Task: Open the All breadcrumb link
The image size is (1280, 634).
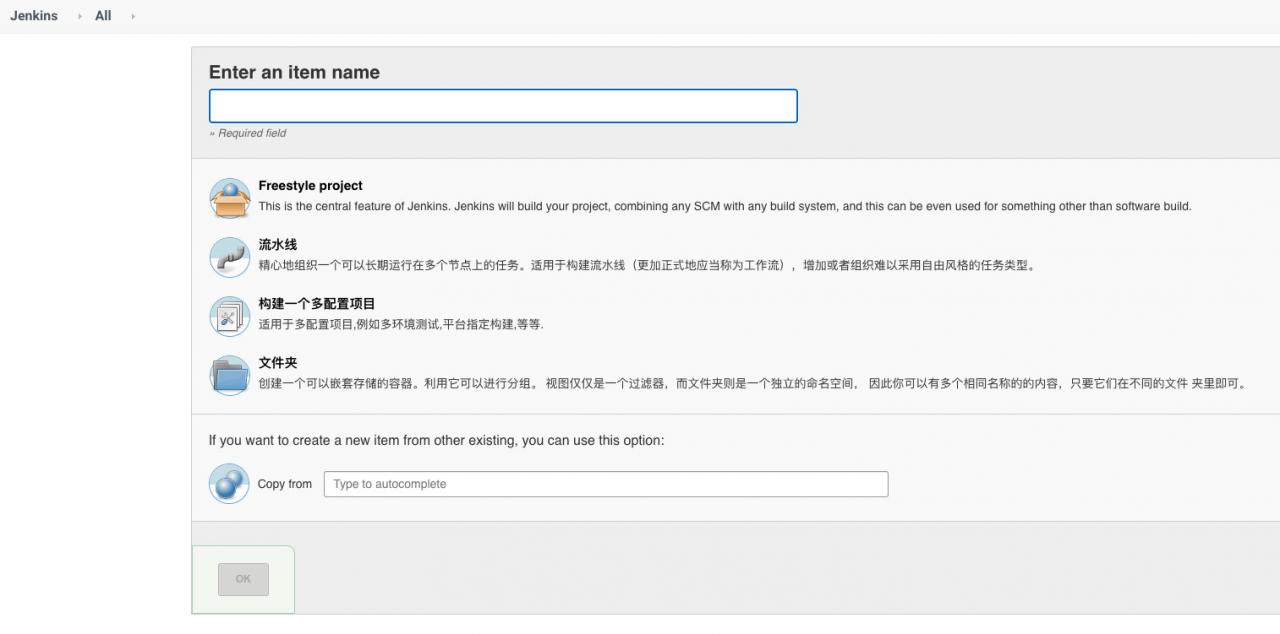Action: coord(103,16)
